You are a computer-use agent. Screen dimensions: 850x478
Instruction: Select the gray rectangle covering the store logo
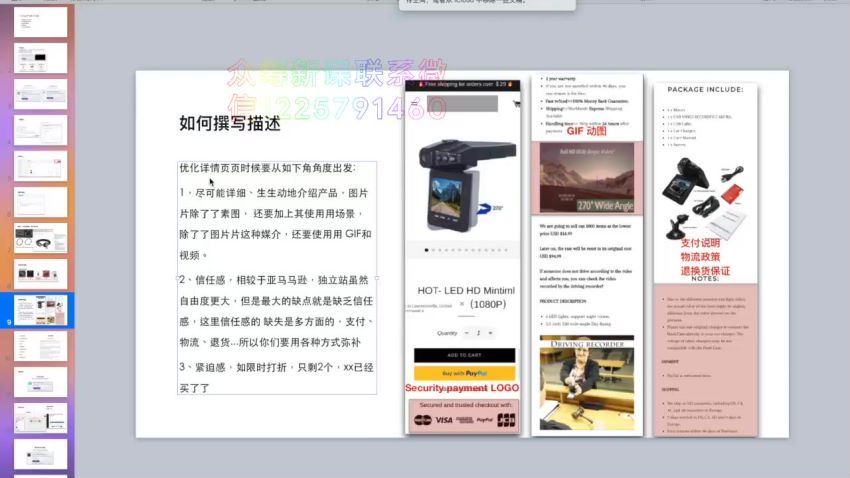coord(462,103)
